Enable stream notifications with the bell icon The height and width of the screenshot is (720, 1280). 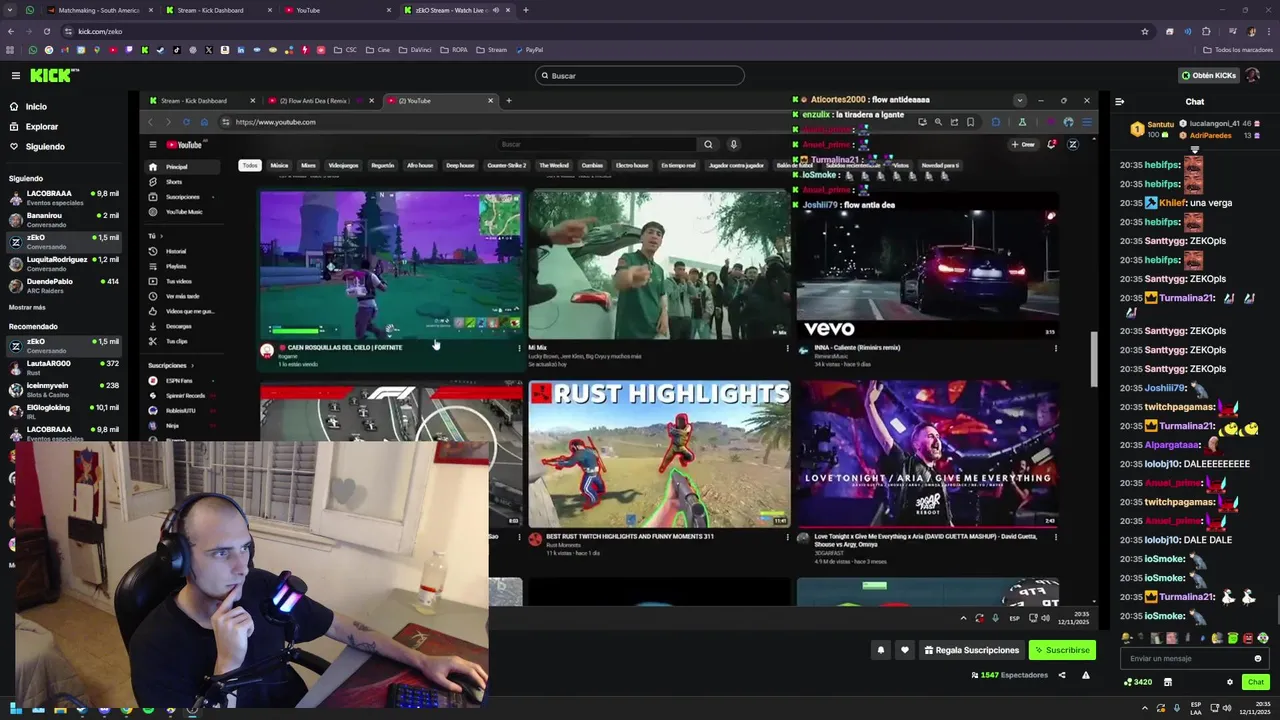click(x=881, y=650)
